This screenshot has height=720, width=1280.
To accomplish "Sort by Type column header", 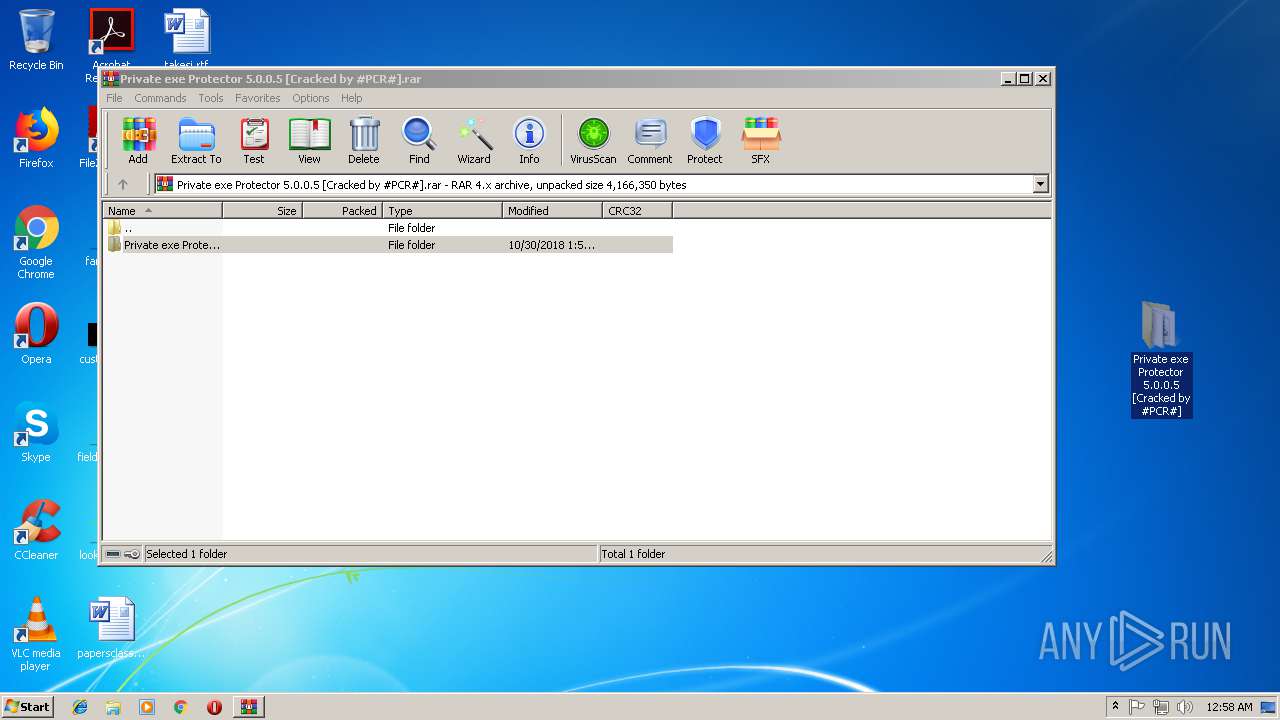I will point(443,211).
